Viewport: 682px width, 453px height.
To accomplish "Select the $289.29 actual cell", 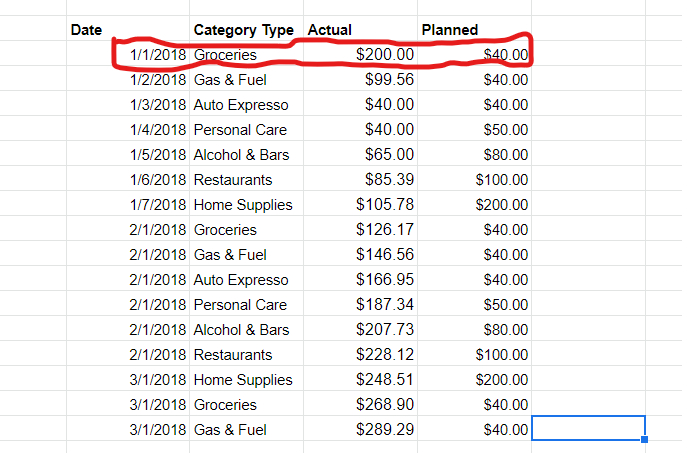I will [360, 429].
